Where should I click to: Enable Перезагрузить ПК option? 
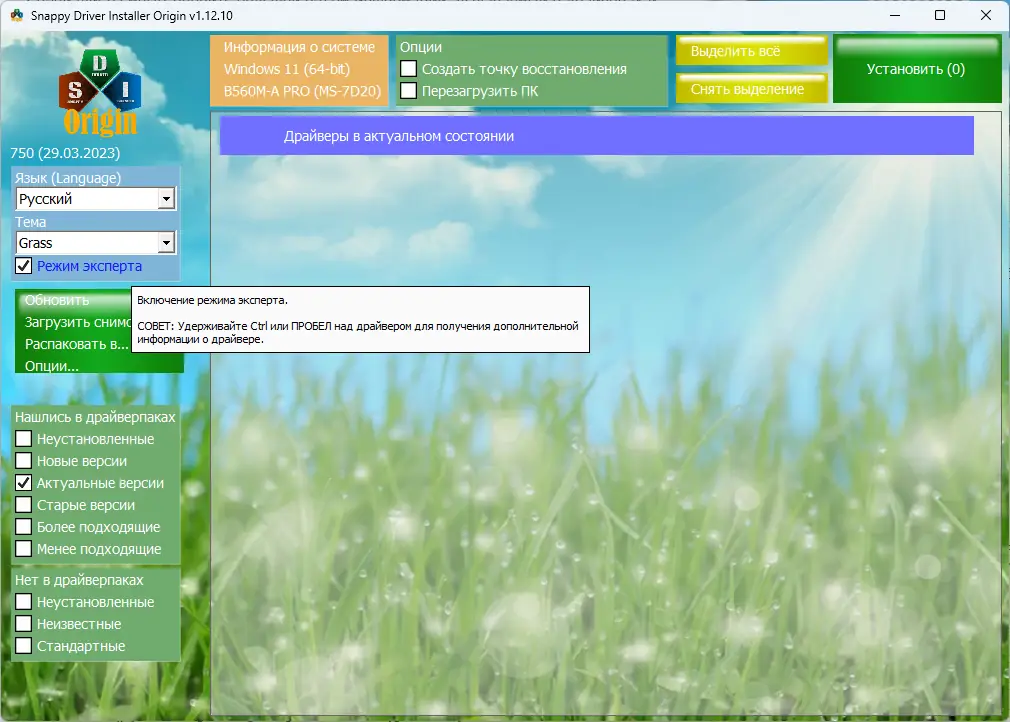click(409, 91)
